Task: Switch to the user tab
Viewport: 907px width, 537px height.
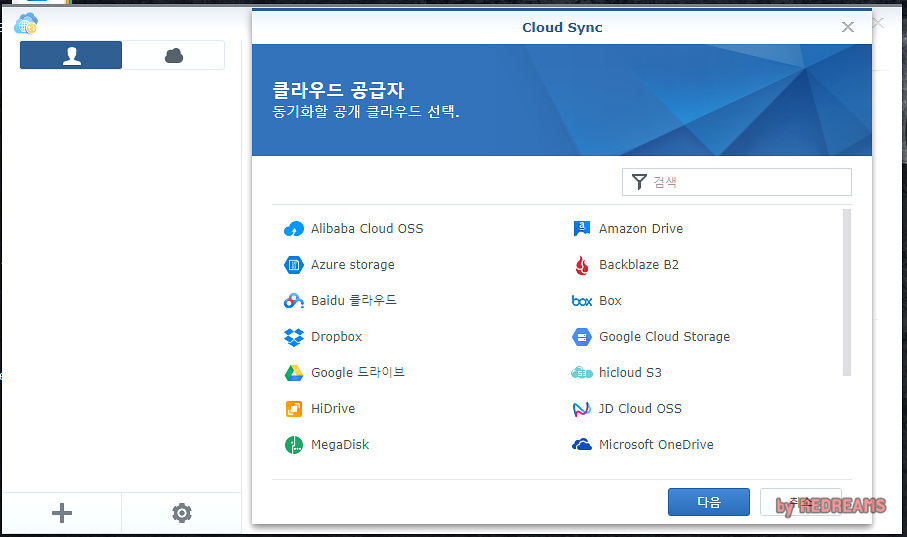Action: pyautogui.click(x=71, y=55)
